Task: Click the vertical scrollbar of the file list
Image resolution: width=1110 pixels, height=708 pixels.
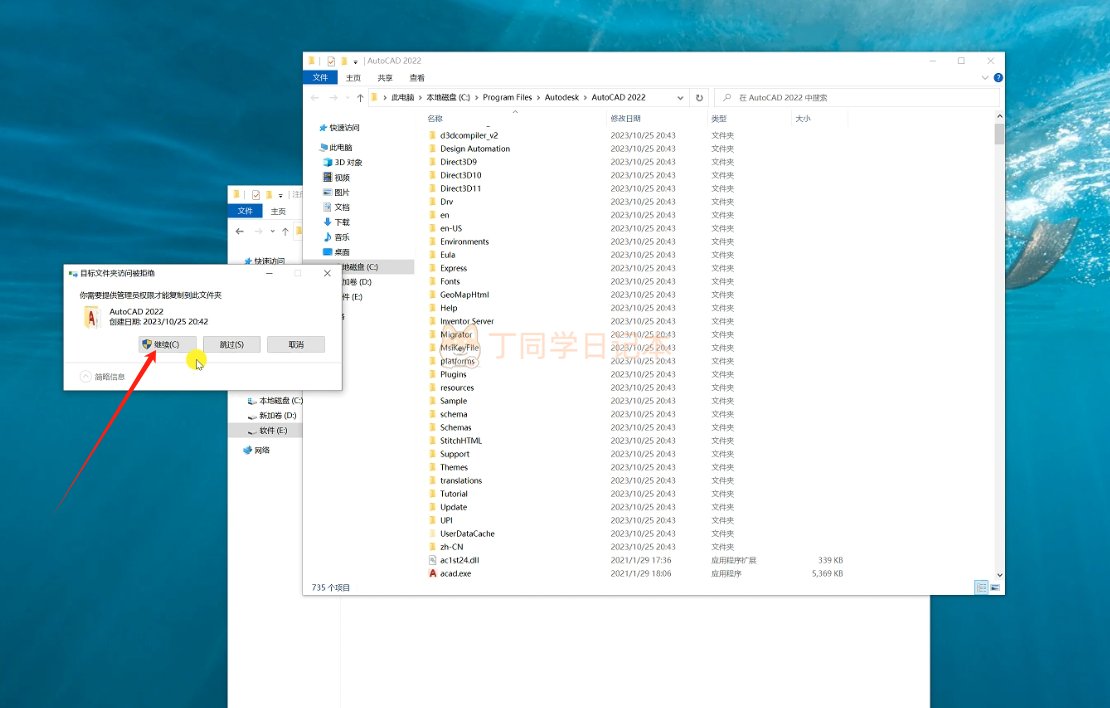Action: (999, 300)
